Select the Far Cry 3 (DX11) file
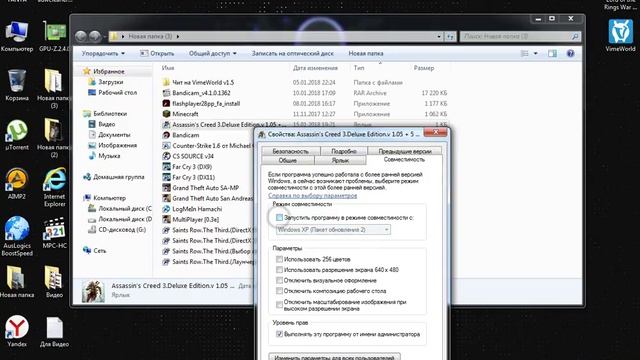The height and width of the screenshot is (360, 640). 193,177
